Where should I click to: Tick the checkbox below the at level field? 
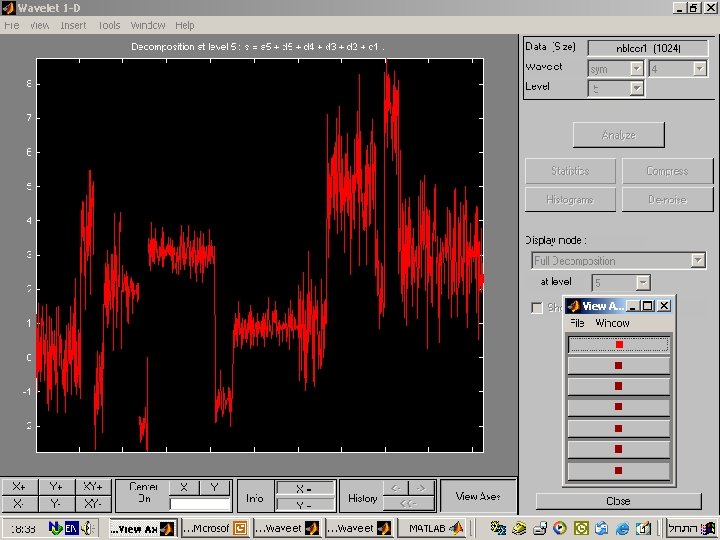(x=537, y=308)
